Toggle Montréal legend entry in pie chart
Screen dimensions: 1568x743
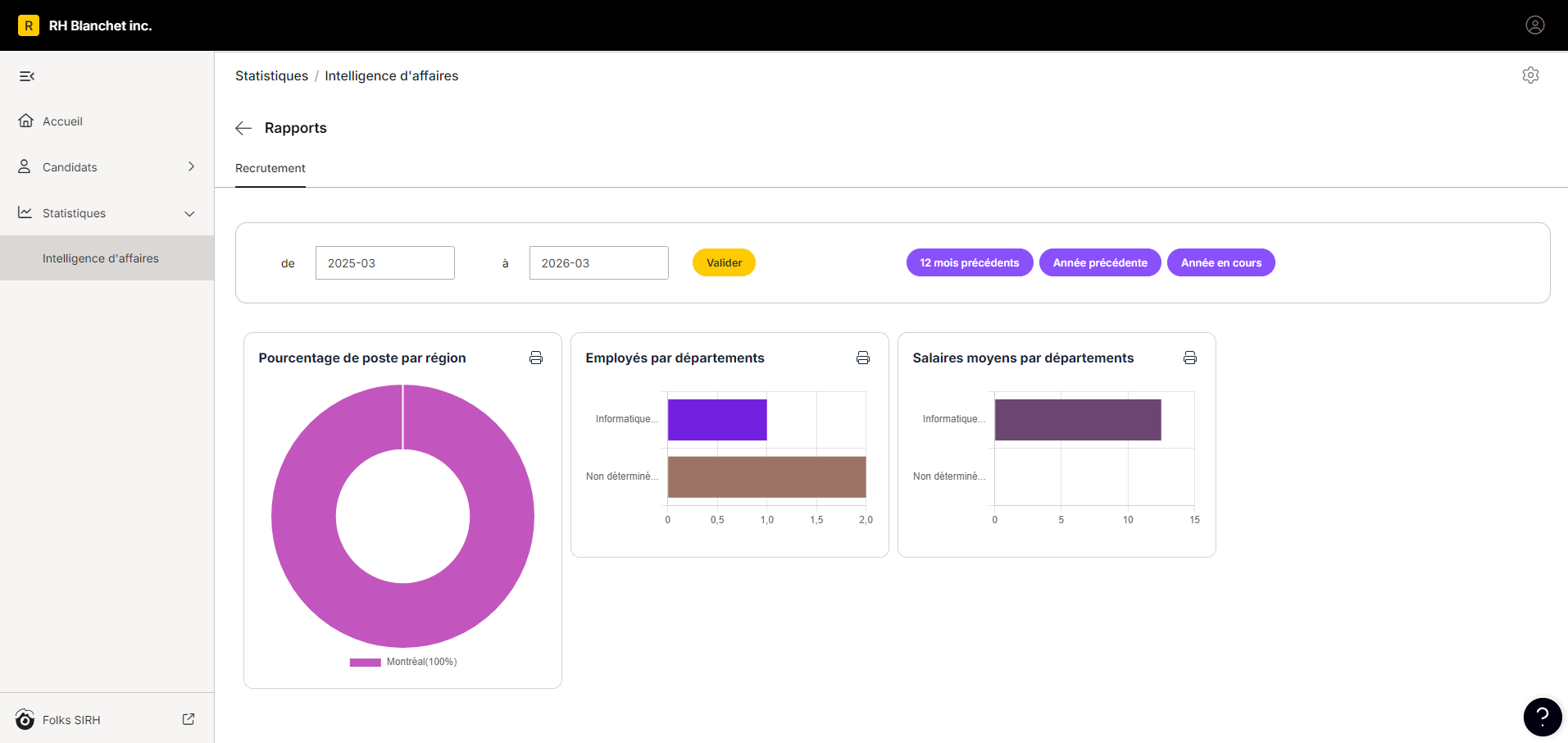pyautogui.click(x=403, y=662)
